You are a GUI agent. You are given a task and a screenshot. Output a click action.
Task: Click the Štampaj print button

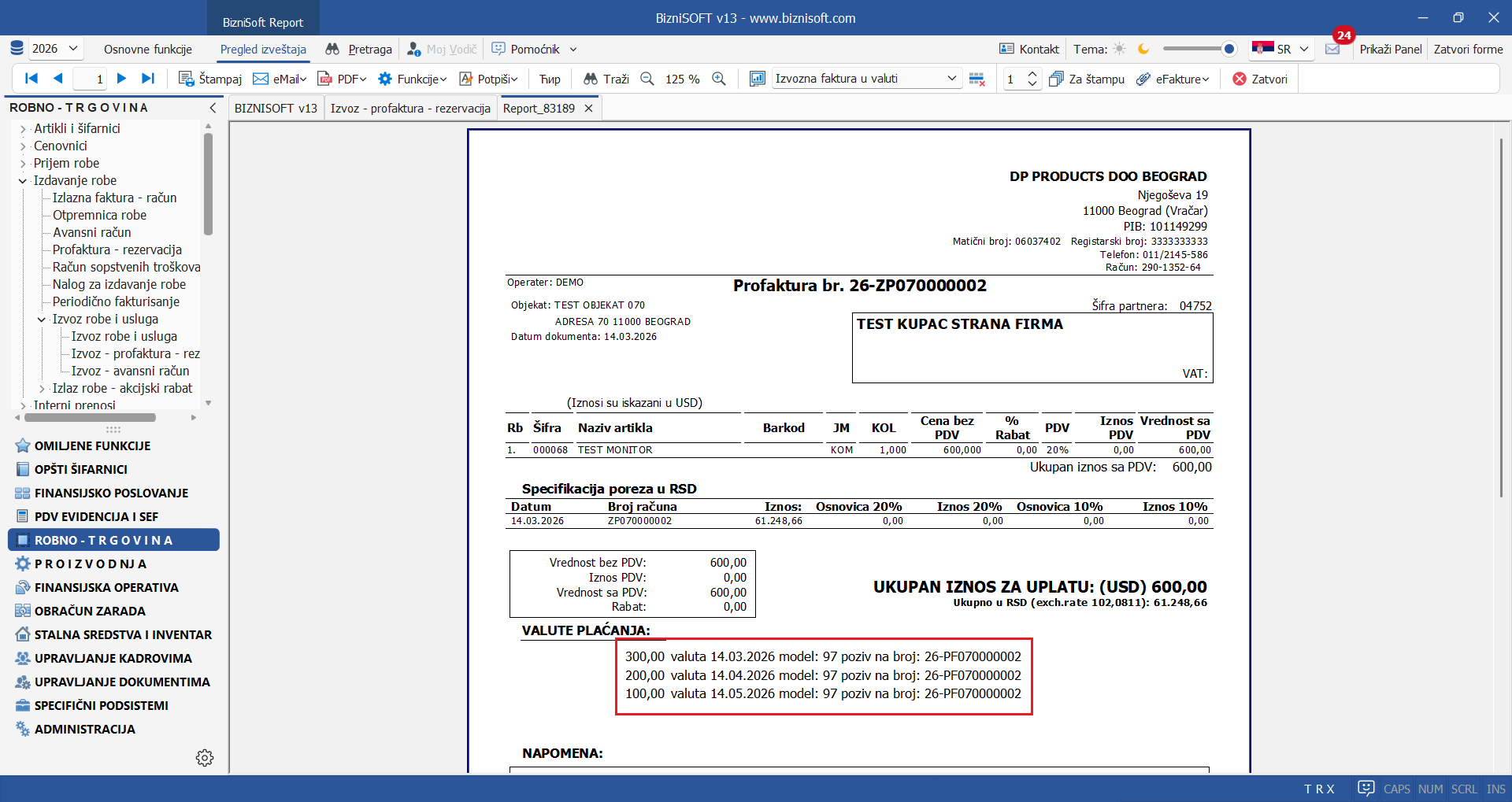pos(210,79)
